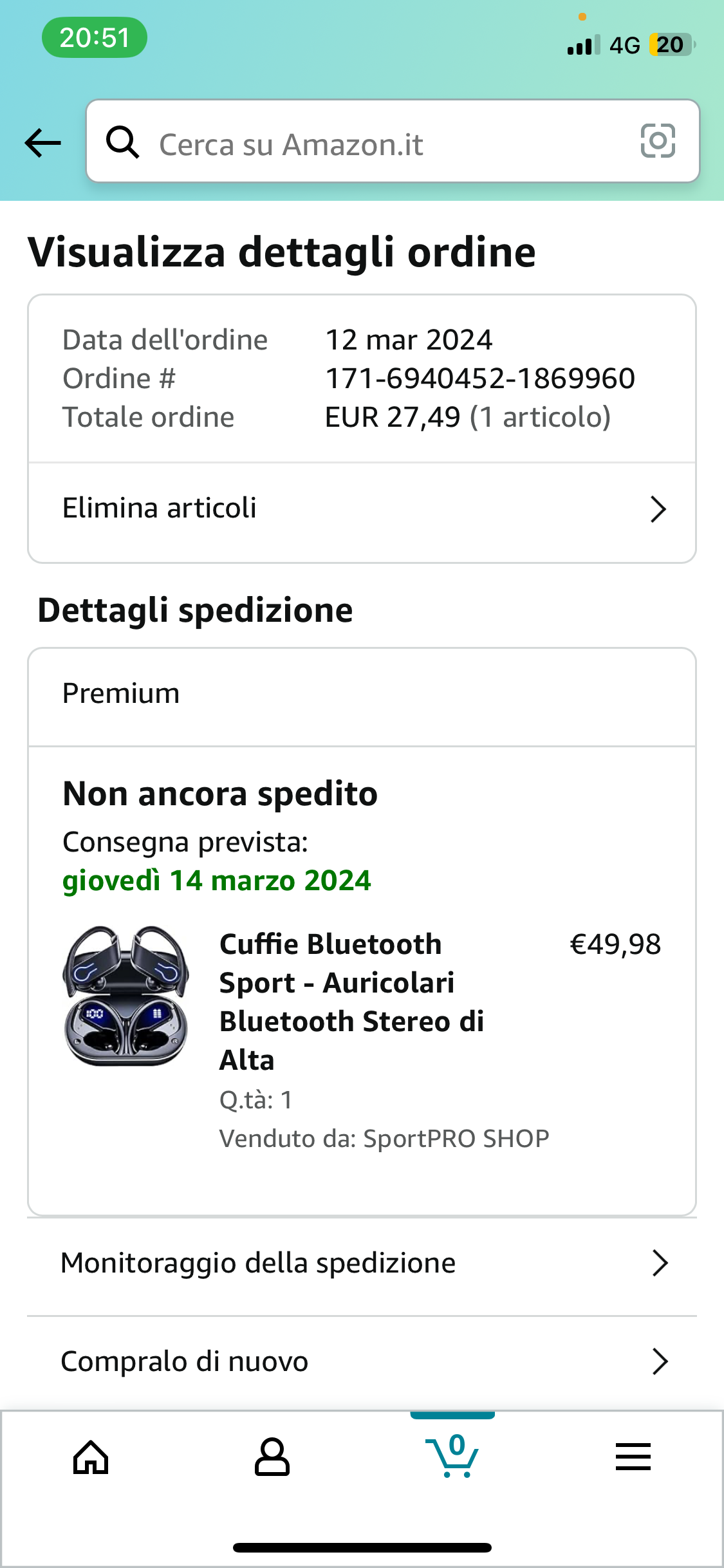Image resolution: width=724 pixels, height=1568 pixels.
Task: Open the Cuffie Bluetooth Sport product title
Action: [352, 1002]
